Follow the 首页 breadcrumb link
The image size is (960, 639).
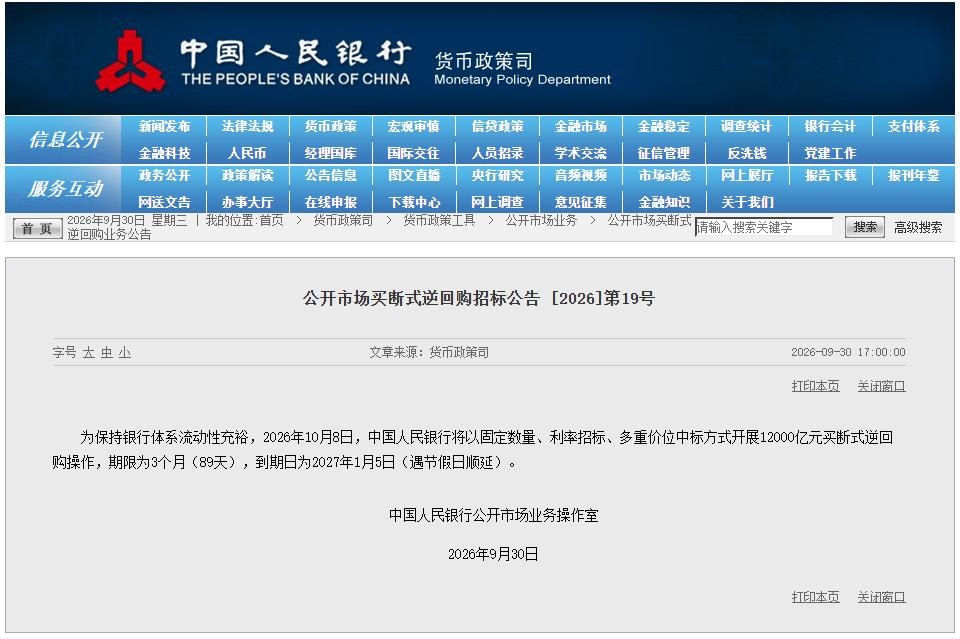(x=271, y=220)
